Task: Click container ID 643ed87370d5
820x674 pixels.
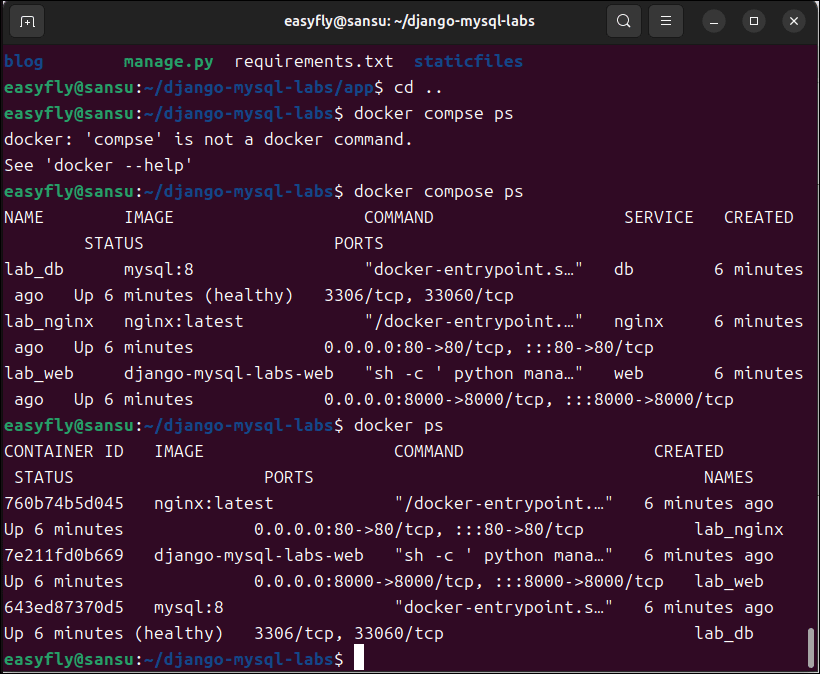Action: 64,608
